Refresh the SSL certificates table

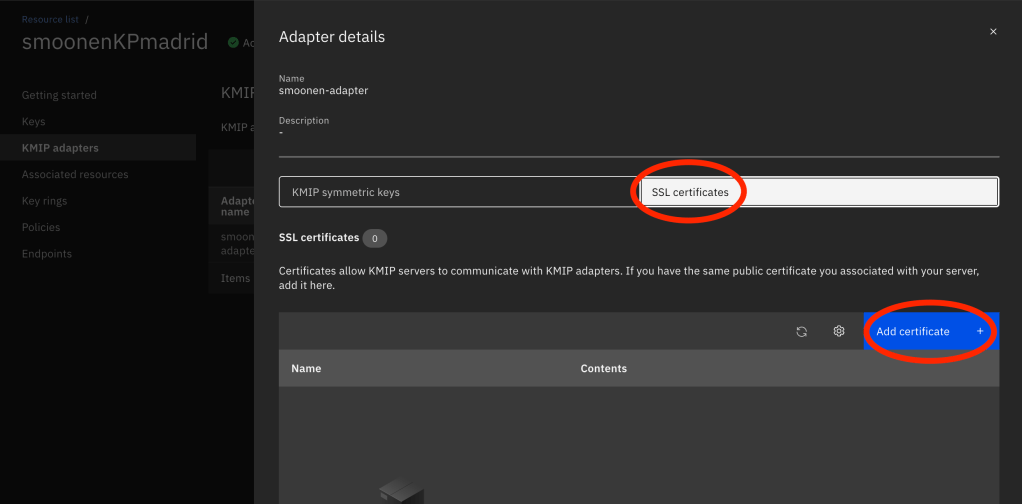click(x=801, y=332)
